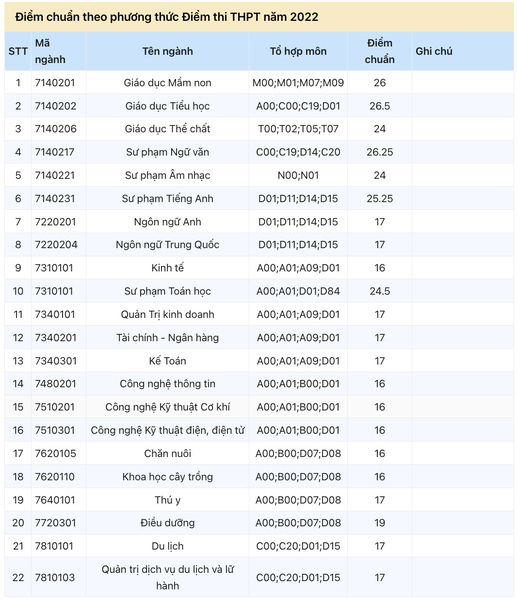Screen dimensions: 517x600
Task: Click the 'Mã ngành' column header
Action: point(50,51)
